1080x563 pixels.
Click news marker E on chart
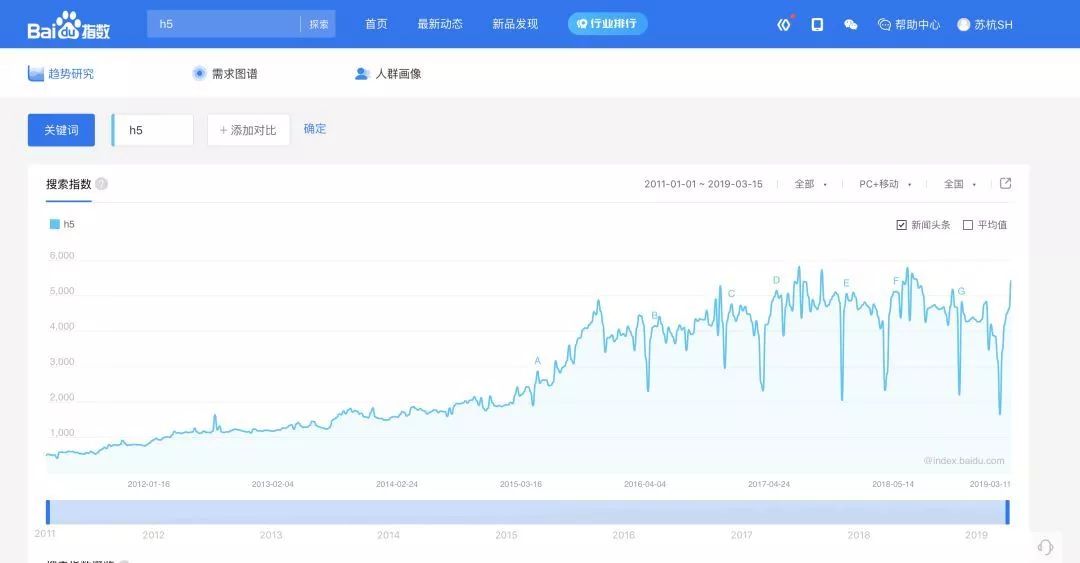tap(846, 283)
